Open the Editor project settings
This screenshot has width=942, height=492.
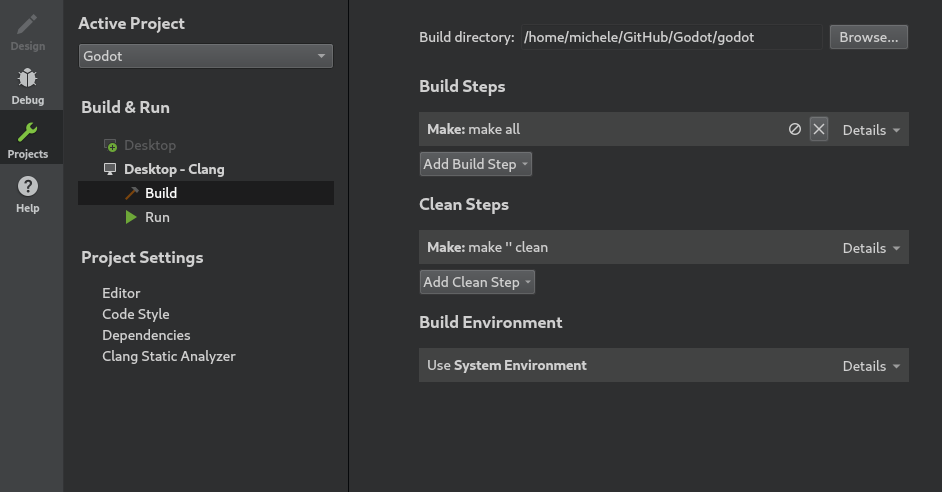click(x=121, y=293)
